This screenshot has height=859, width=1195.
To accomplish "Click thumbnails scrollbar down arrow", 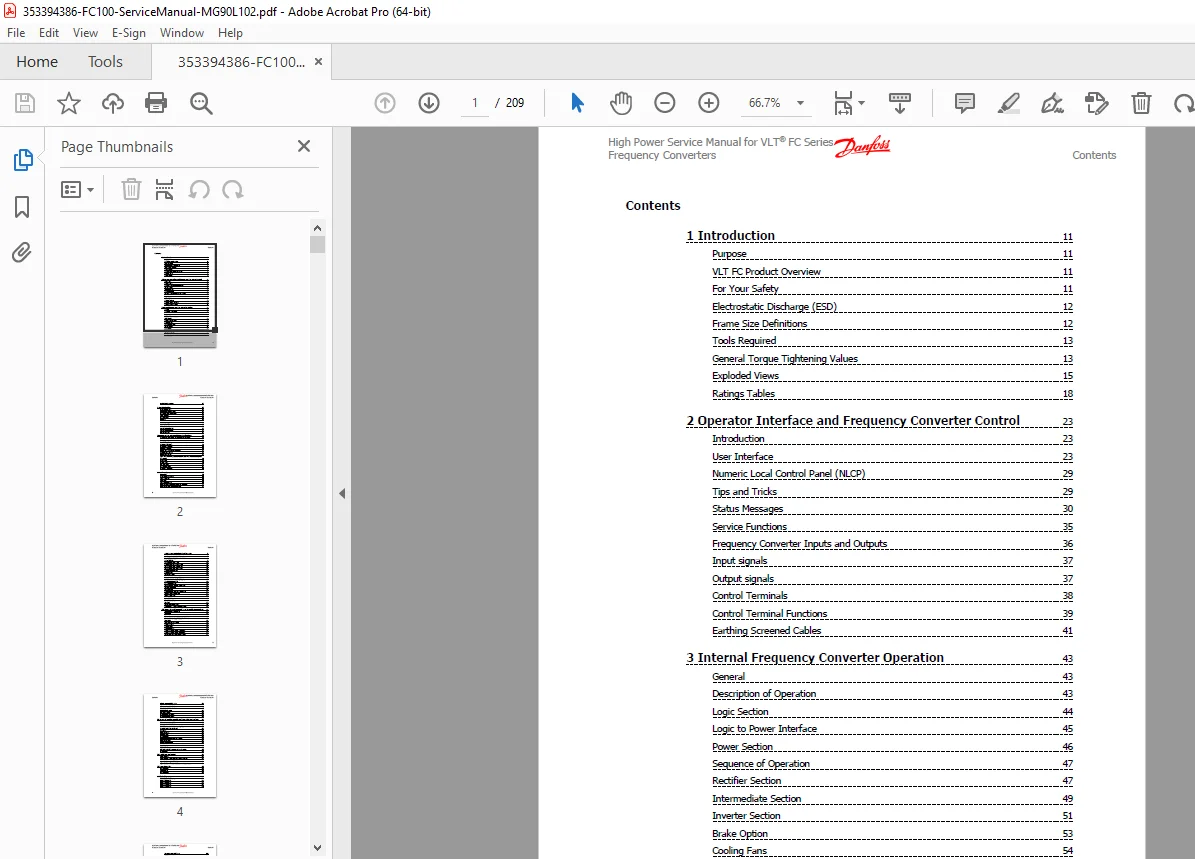I will [318, 848].
